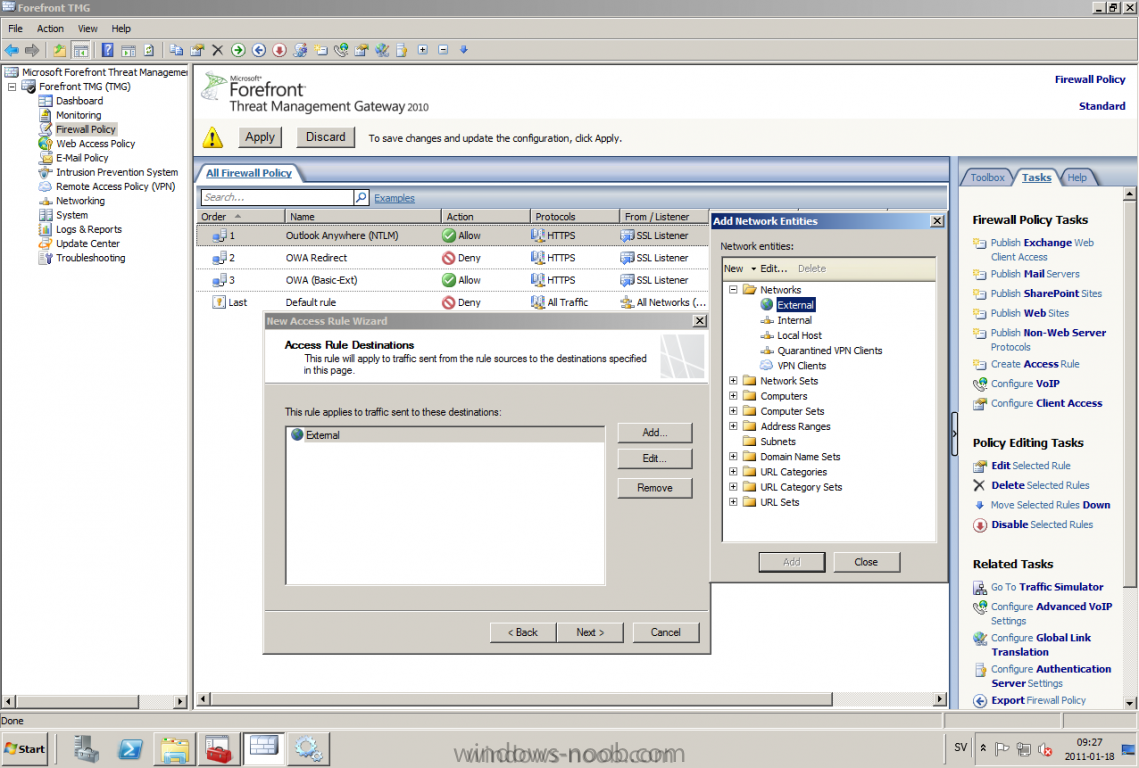Go up one level with the folder icon
The image size is (1139, 768).
pos(60,50)
